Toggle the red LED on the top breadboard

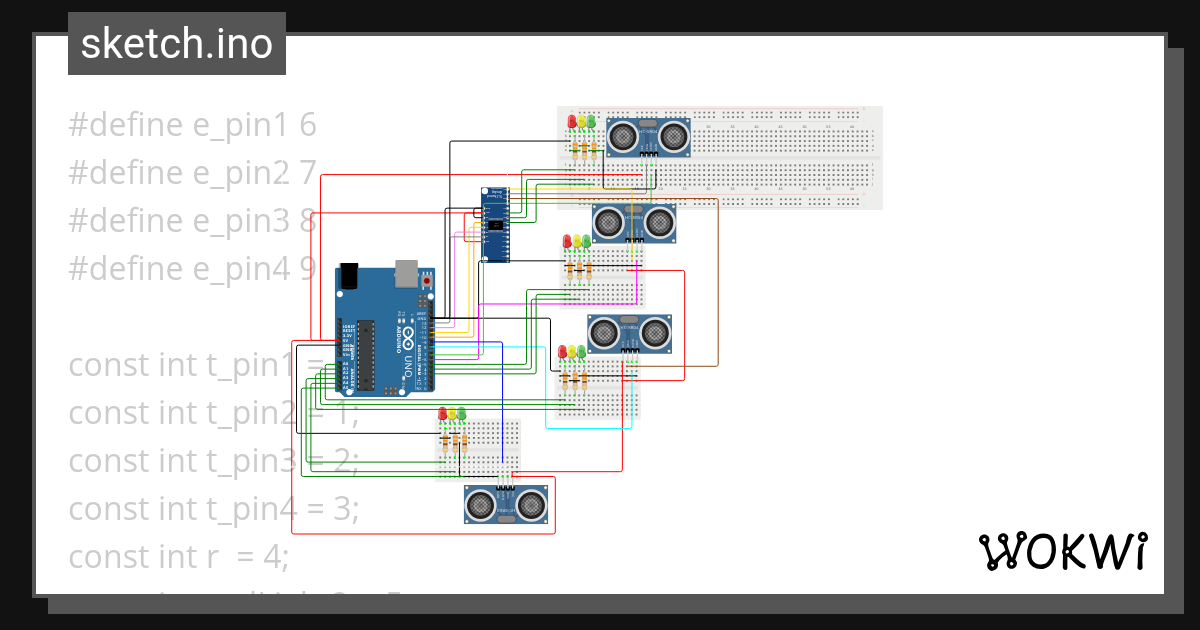[x=571, y=121]
